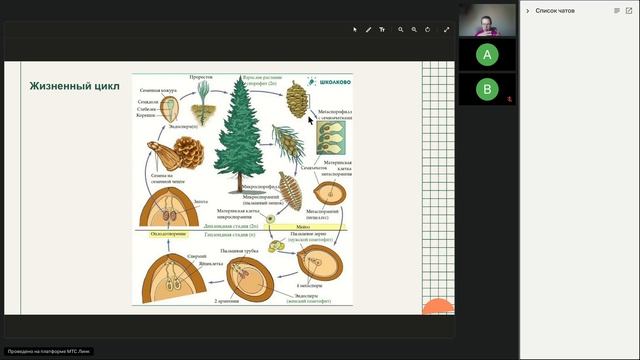Viewport: 640px width, 360px height.
Task: Select participant A avatar tile
Action: coord(487,55)
